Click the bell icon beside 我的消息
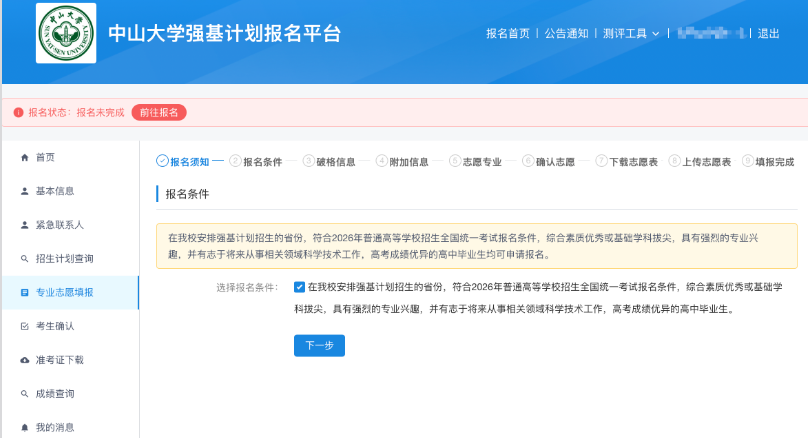808x438 pixels. (x=25, y=427)
